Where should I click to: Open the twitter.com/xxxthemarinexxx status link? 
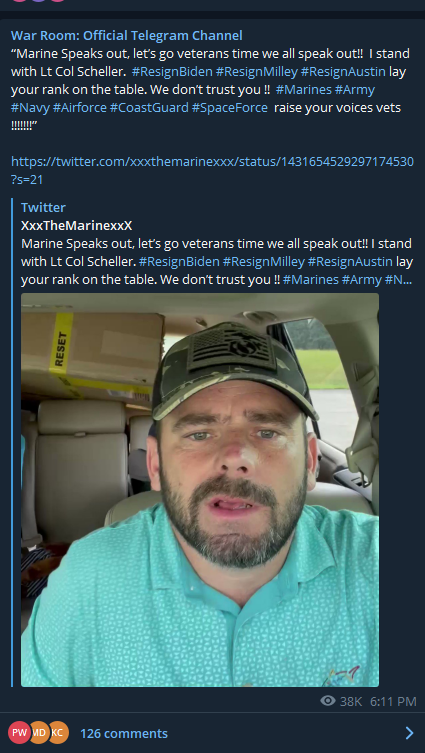click(212, 170)
